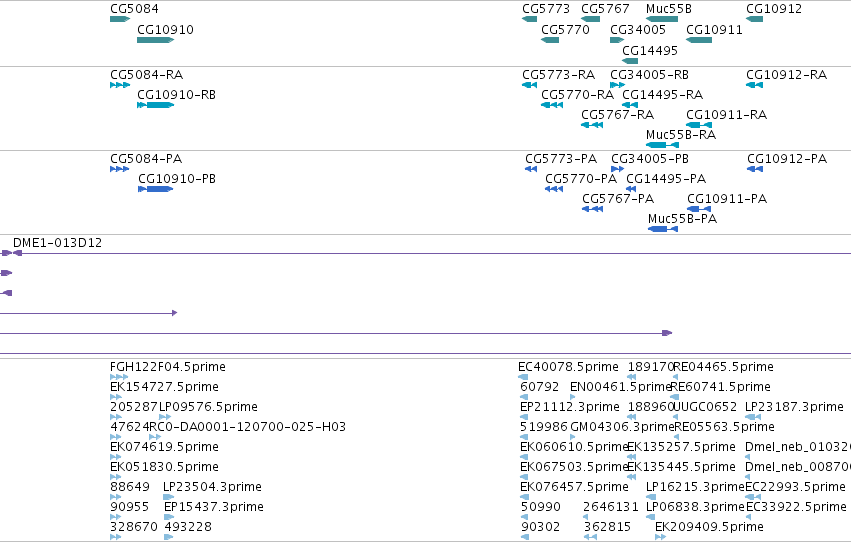
Task: Click the CG10912-PA protein label
Action: click(787, 159)
